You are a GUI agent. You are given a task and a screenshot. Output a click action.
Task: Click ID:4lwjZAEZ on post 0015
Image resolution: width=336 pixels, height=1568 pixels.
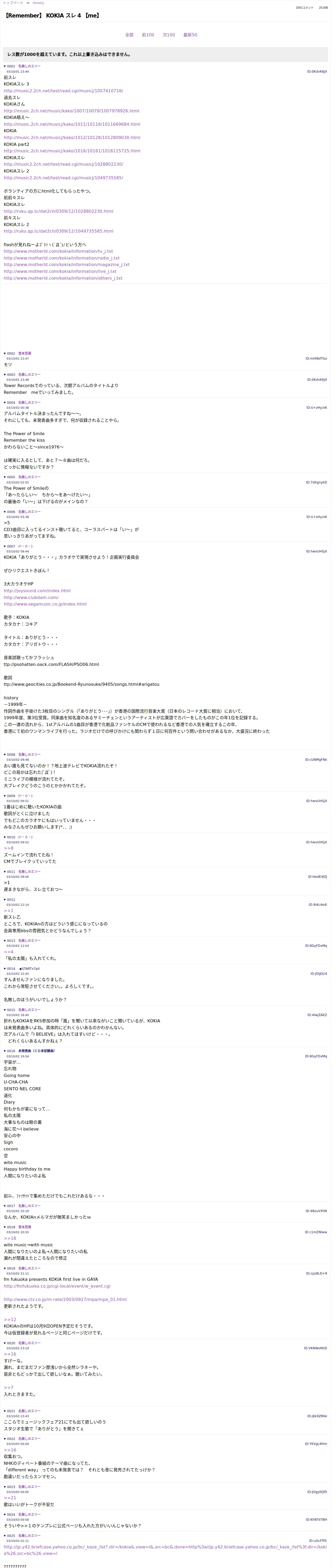click(317, 1015)
